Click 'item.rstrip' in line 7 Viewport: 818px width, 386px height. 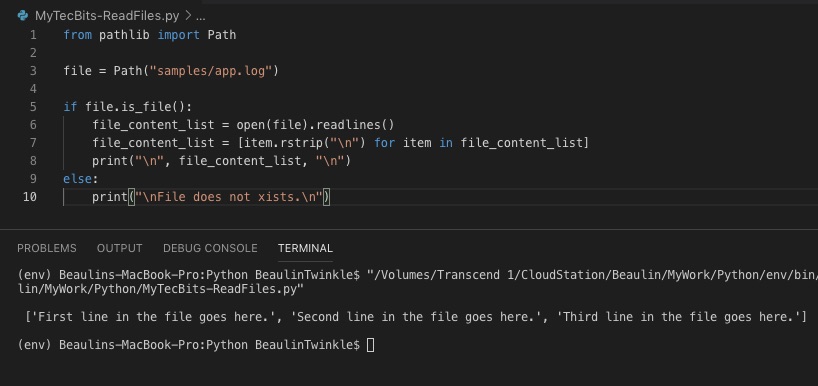pyautogui.click(x=284, y=142)
